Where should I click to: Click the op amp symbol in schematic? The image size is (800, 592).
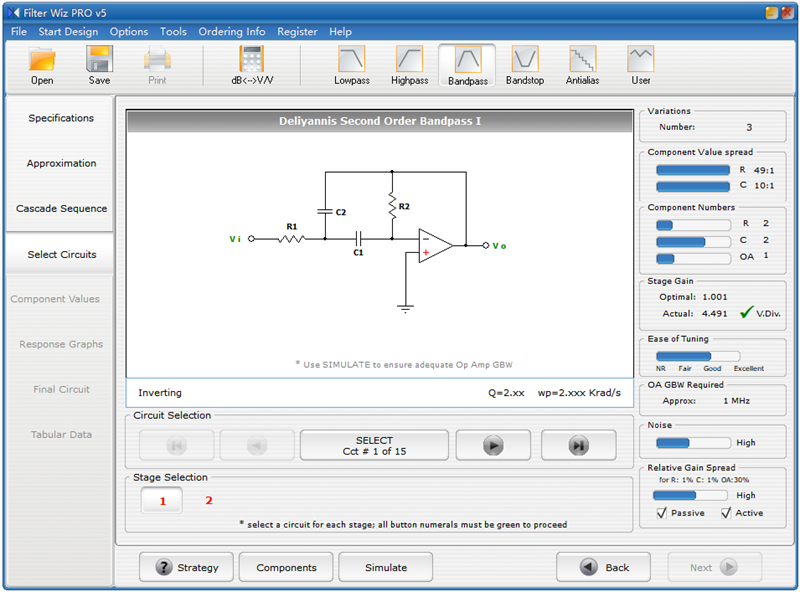(435, 245)
